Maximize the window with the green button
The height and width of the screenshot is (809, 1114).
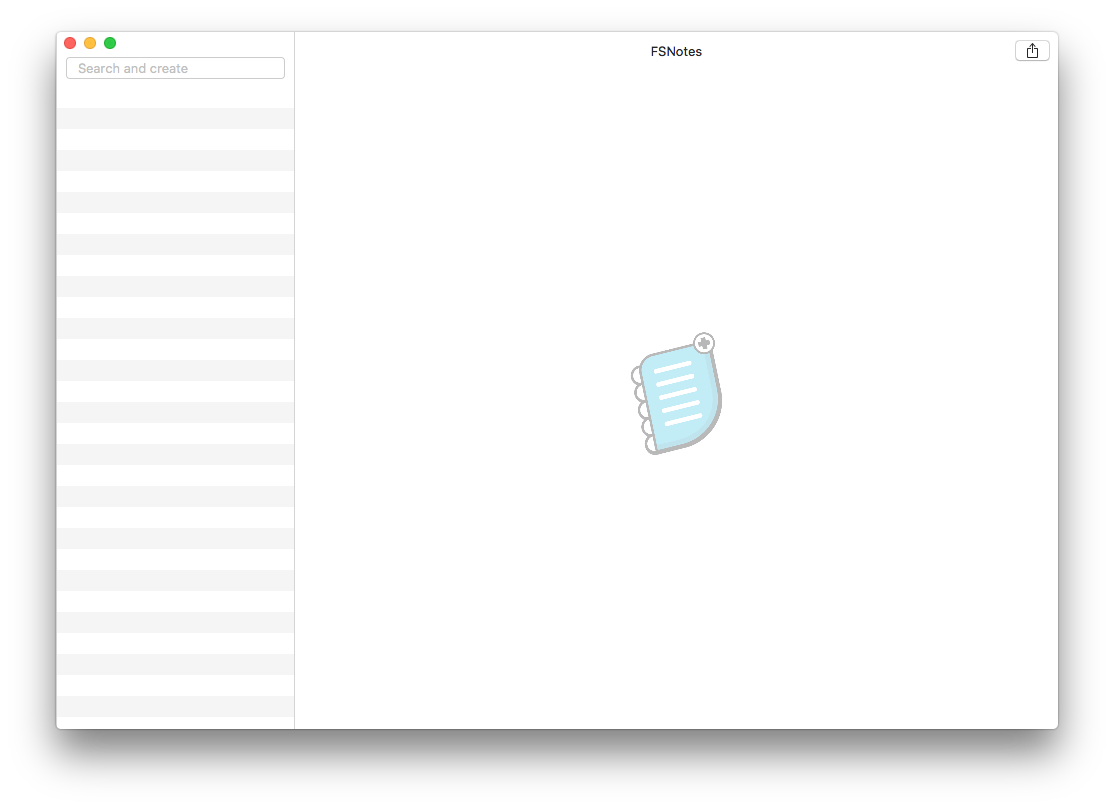pos(110,43)
